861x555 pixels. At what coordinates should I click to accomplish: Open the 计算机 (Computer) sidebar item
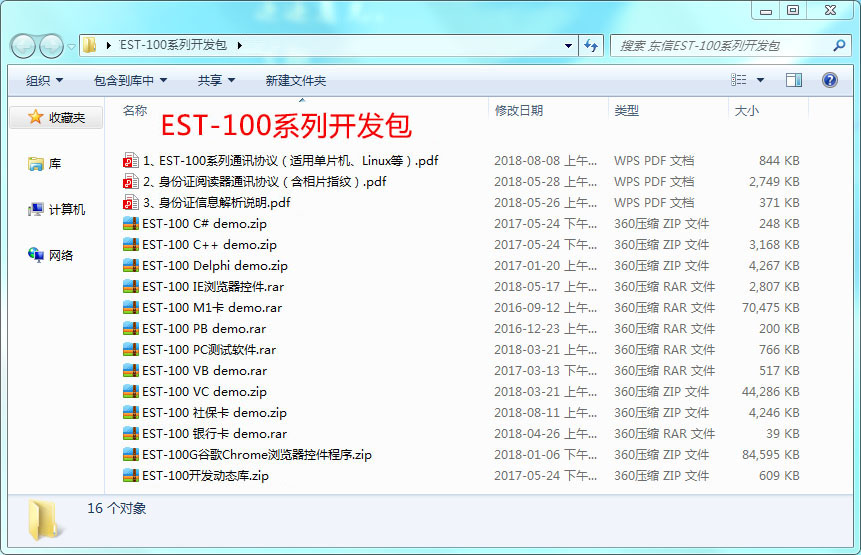pyautogui.click(x=57, y=210)
